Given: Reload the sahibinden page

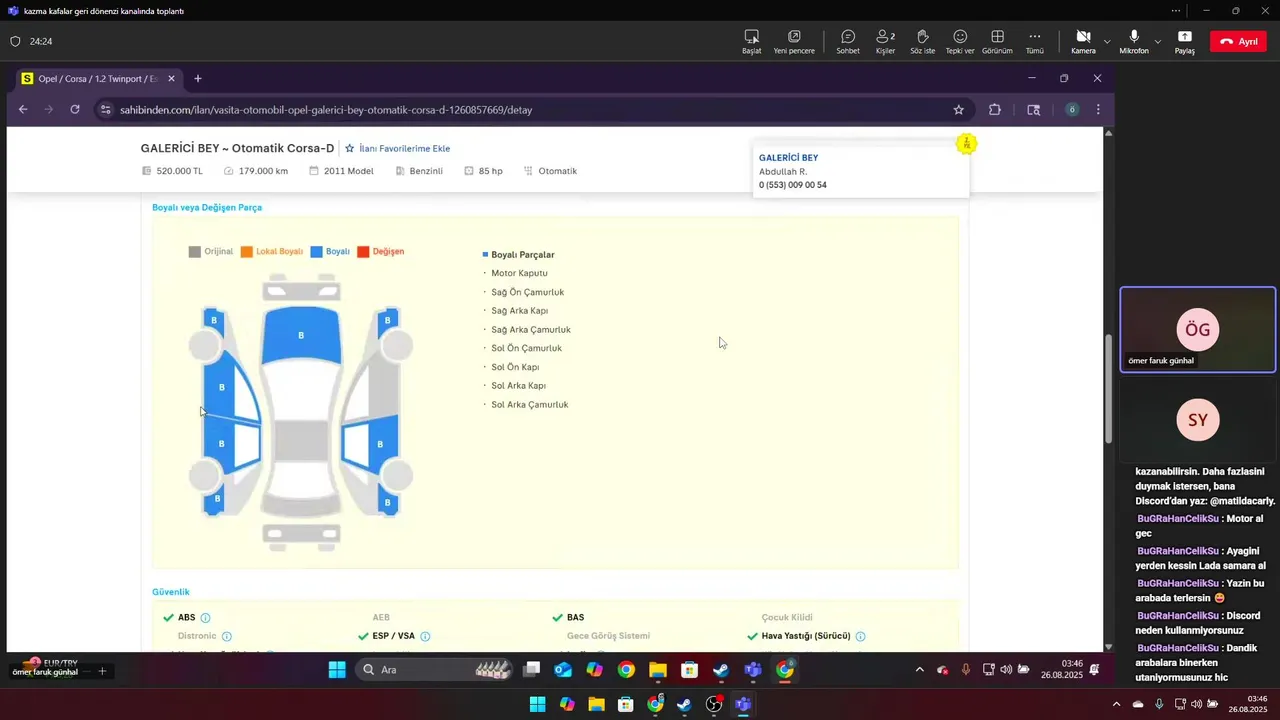Looking at the screenshot, I should point(75,109).
